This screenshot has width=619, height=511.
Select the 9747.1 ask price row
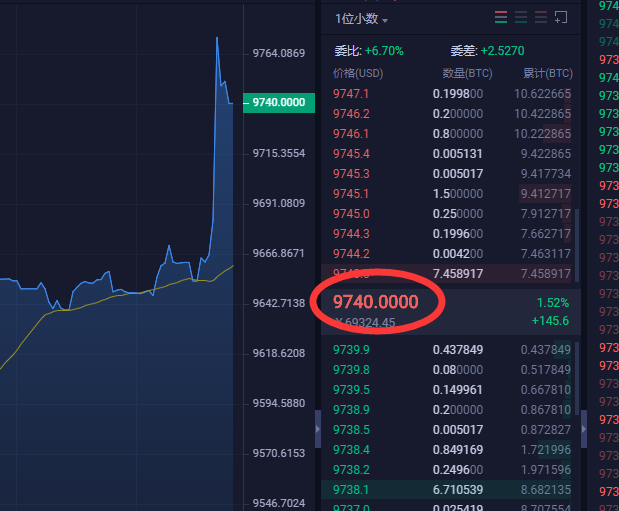pyautogui.click(x=351, y=93)
